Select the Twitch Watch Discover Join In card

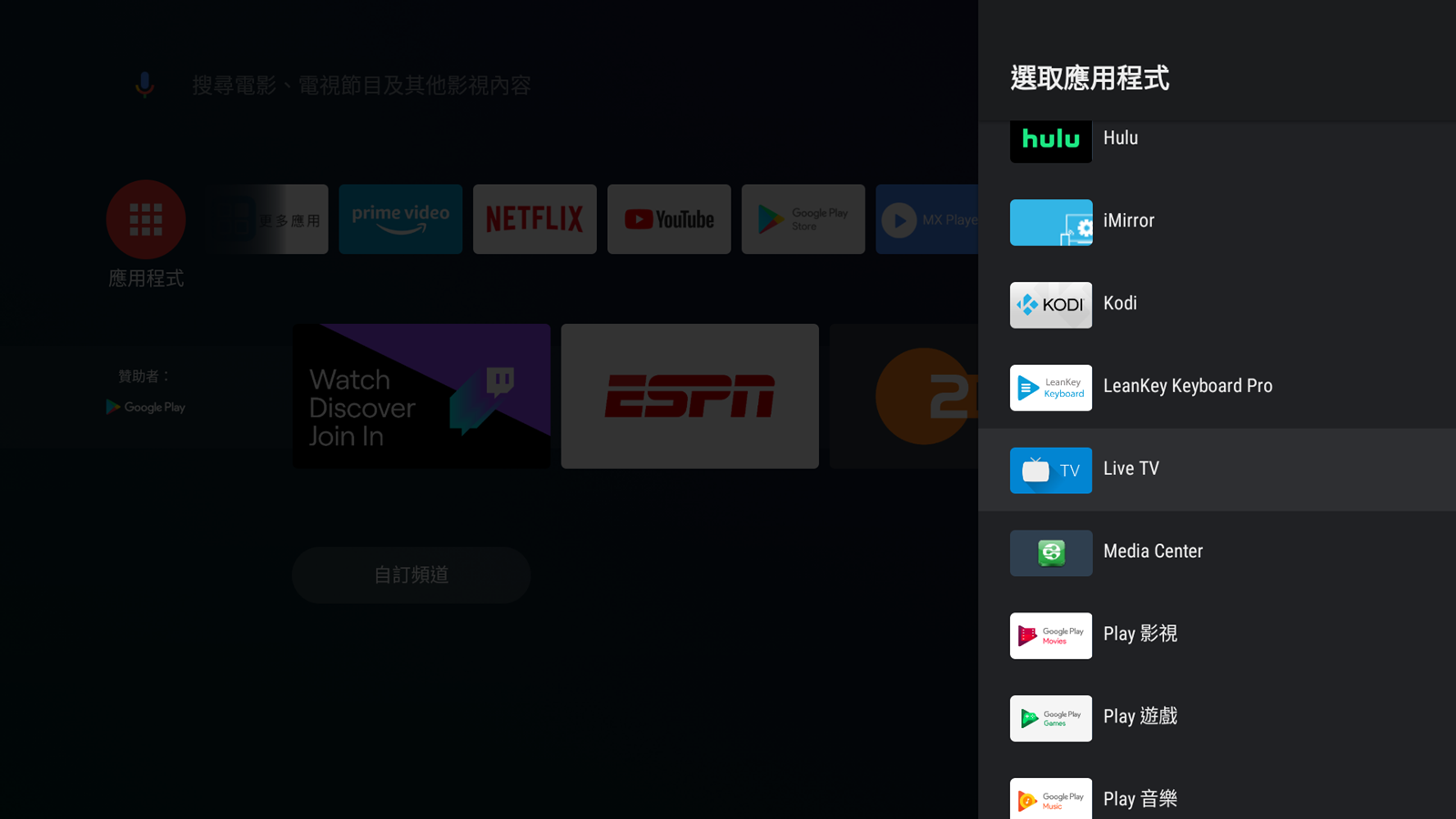[421, 396]
